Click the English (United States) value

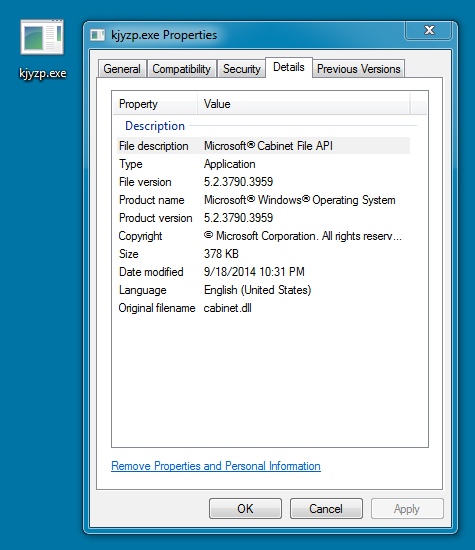[x=257, y=290]
